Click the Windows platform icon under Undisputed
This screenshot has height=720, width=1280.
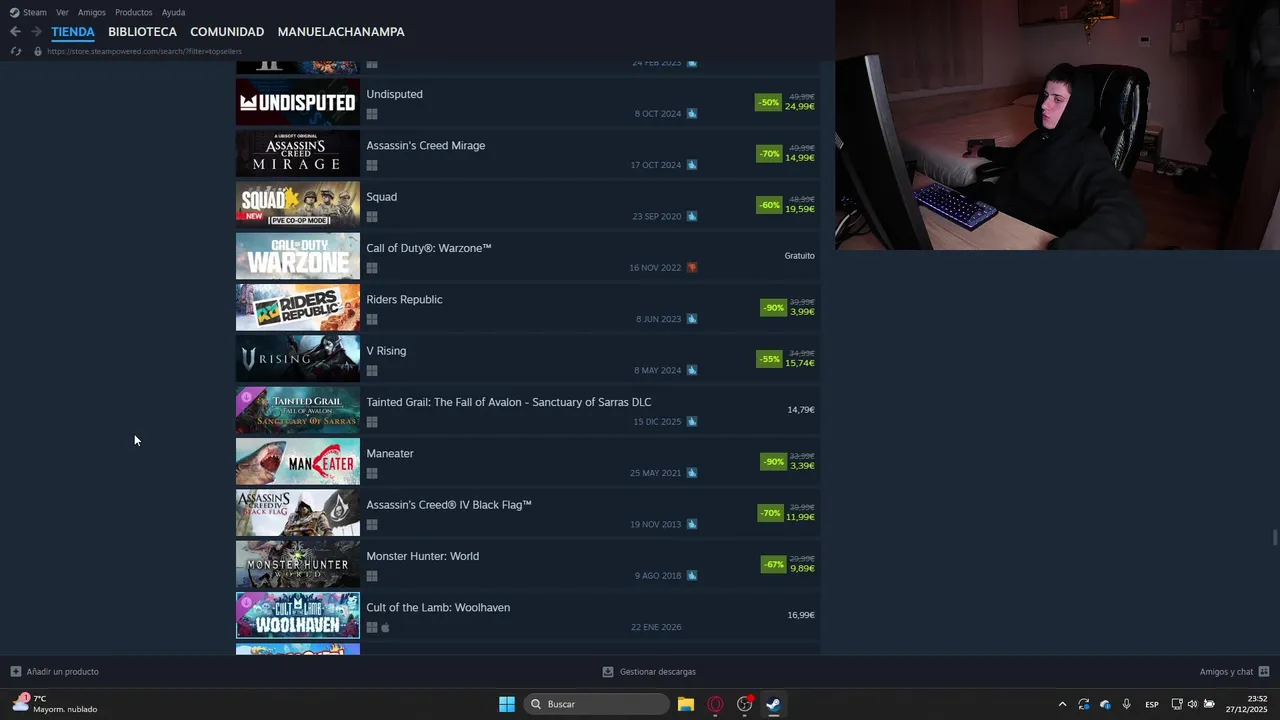(x=372, y=114)
